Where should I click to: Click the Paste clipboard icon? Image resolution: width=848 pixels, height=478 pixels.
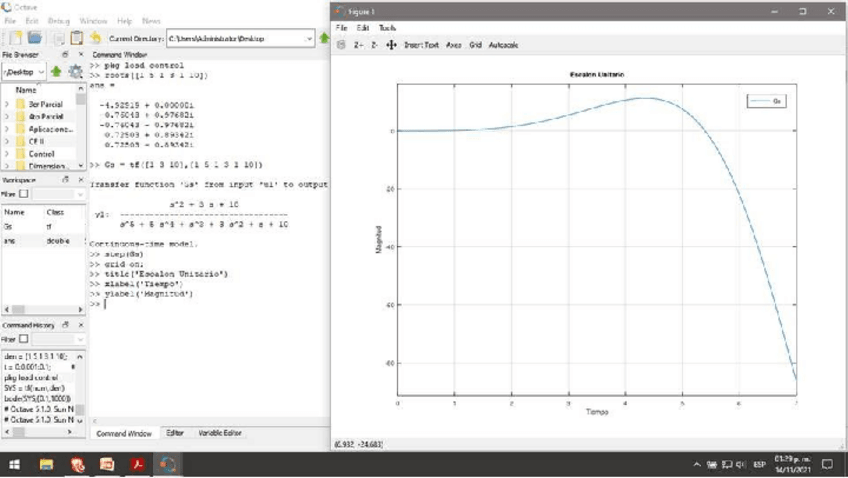click(77, 38)
